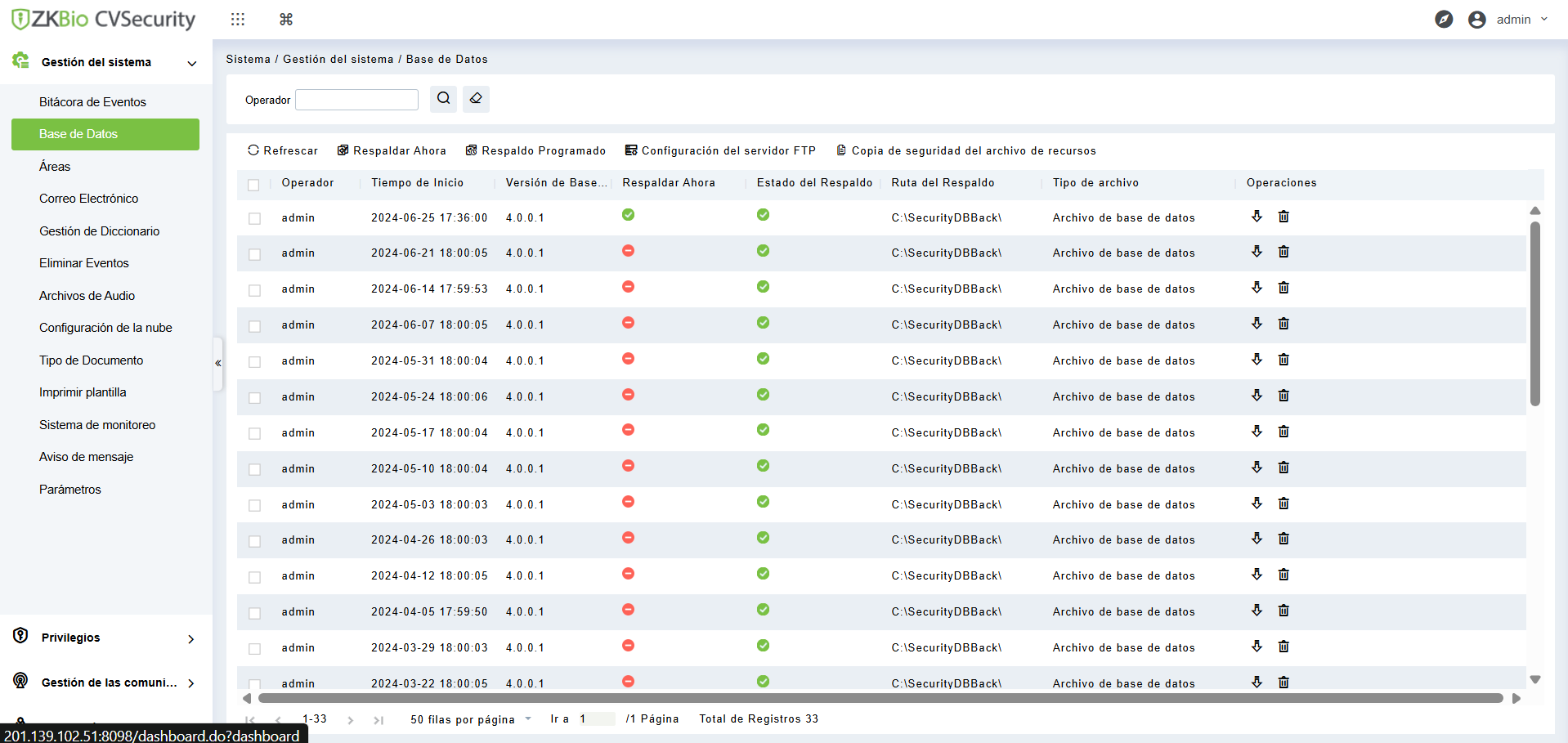Download the 2024-05-10 18:00:04 backup file
The image size is (1568, 743).
tap(1257, 468)
